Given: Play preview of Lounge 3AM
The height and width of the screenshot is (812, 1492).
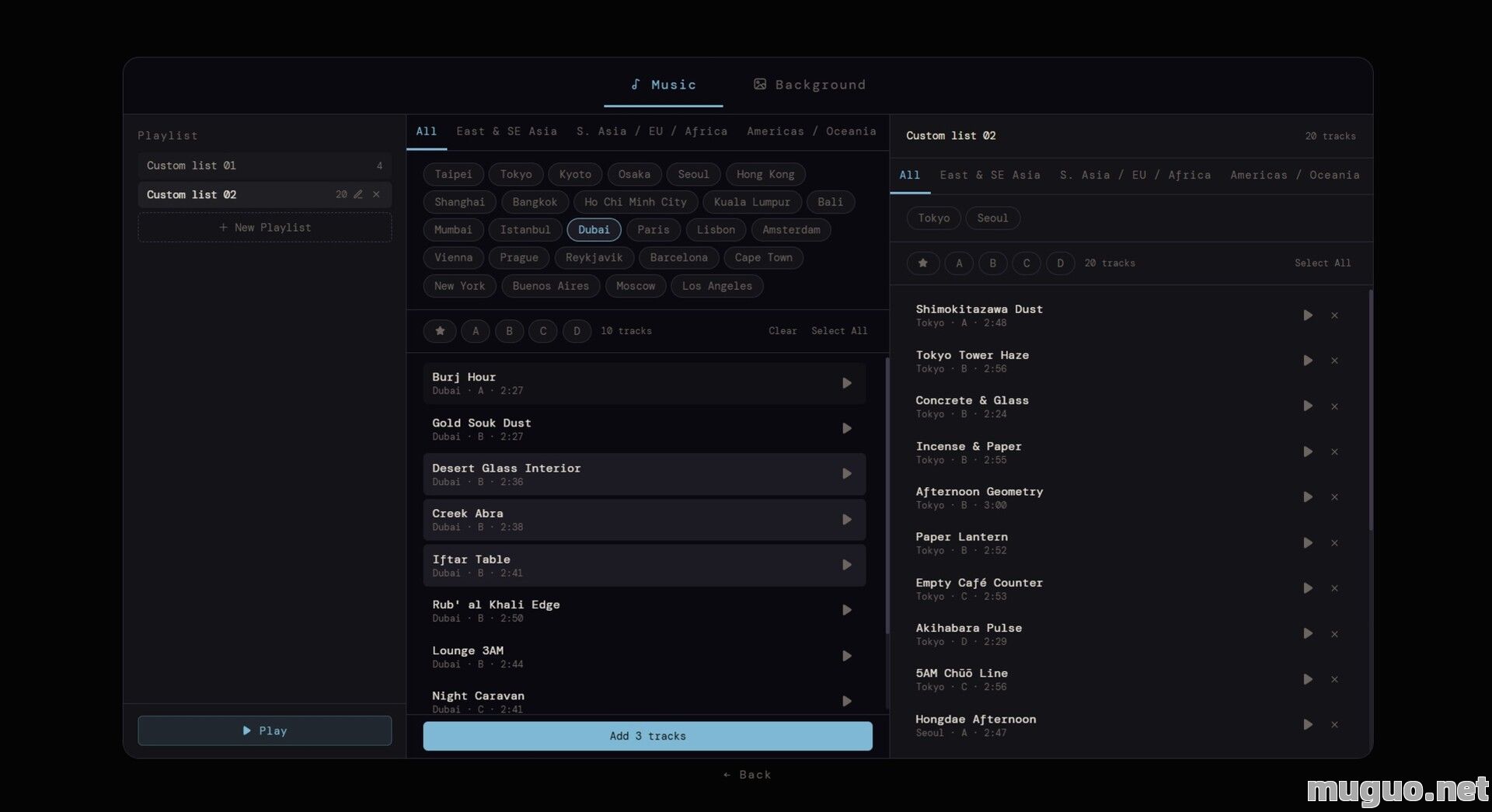Looking at the screenshot, I should pos(846,656).
